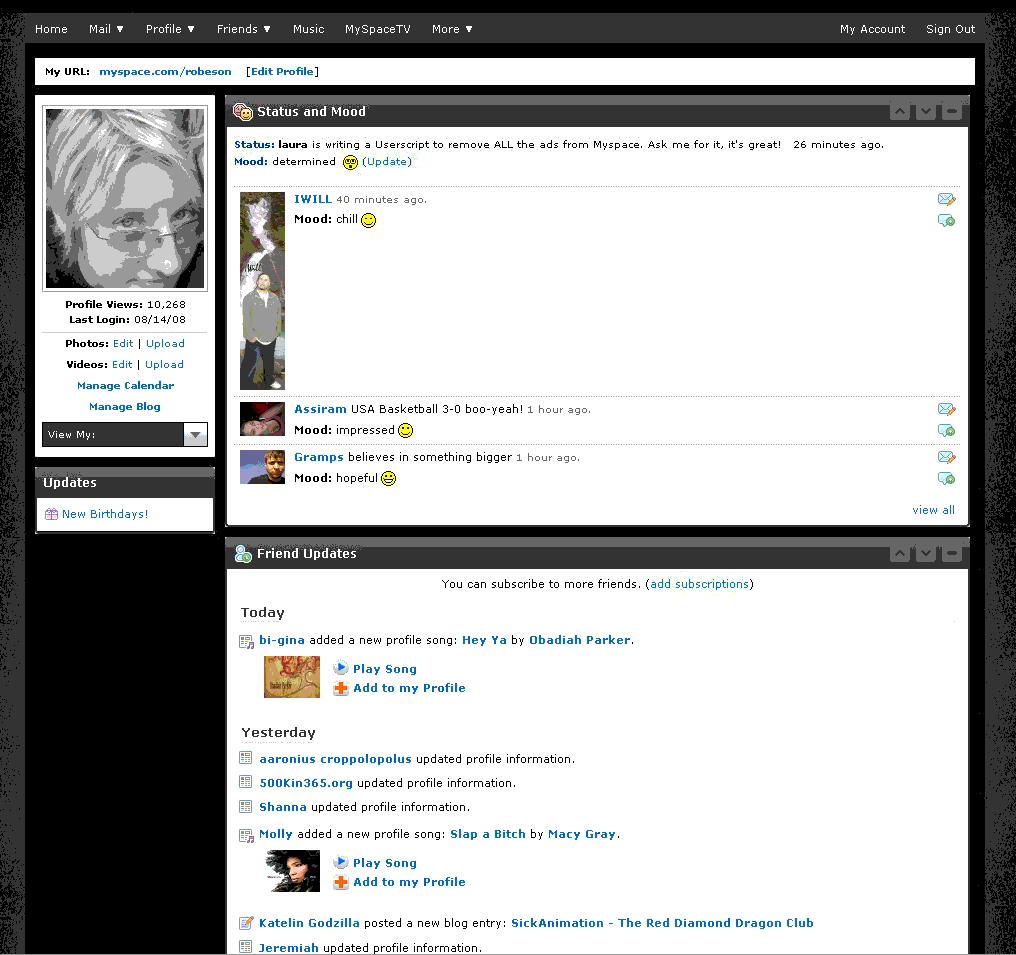Click play icon for Hey Ya song
The width and height of the screenshot is (1016, 955).
click(x=341, y=668)
